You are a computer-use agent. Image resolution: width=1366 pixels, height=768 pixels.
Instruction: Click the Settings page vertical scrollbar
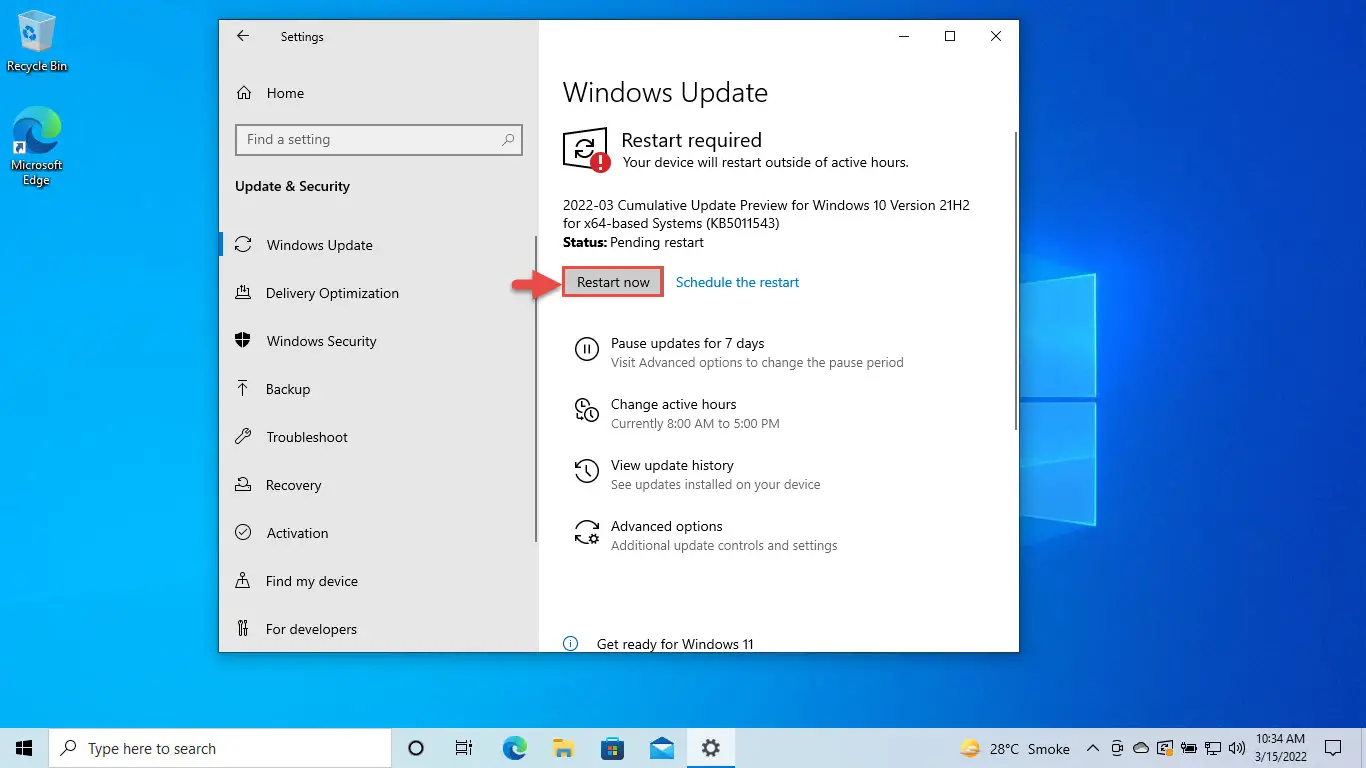click(x=1015, y=280)
